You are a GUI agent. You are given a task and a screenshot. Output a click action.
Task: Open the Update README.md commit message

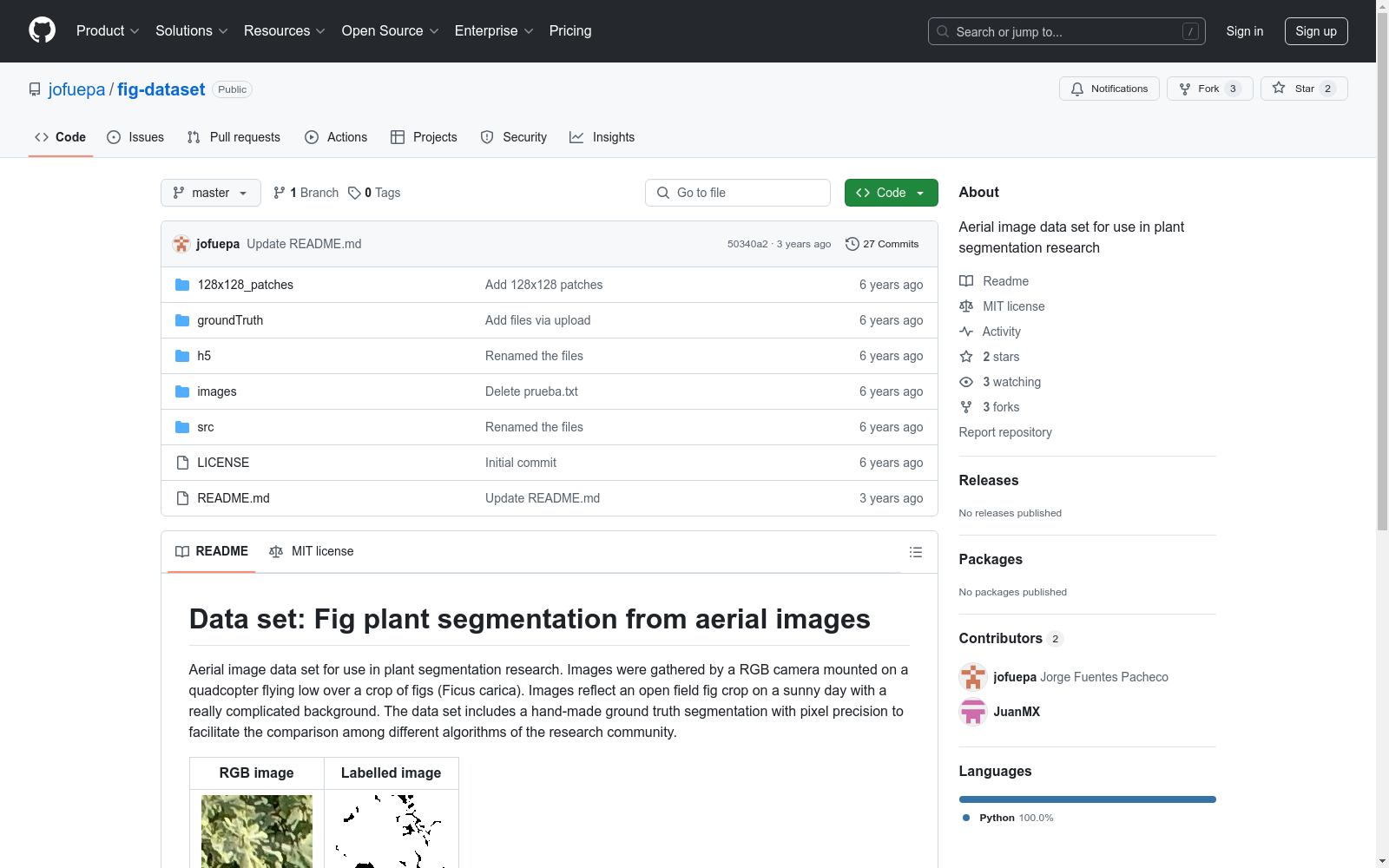coord(304,244)
